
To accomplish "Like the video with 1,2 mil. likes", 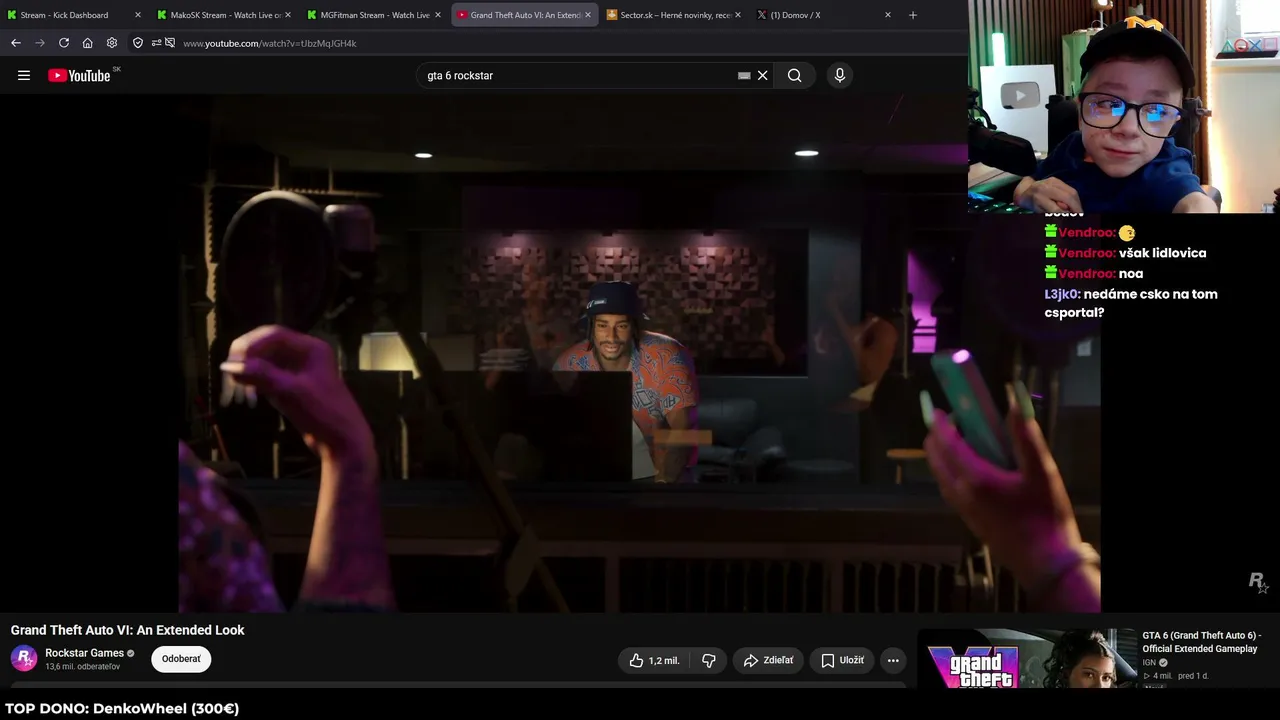I will tap(654, 660).
